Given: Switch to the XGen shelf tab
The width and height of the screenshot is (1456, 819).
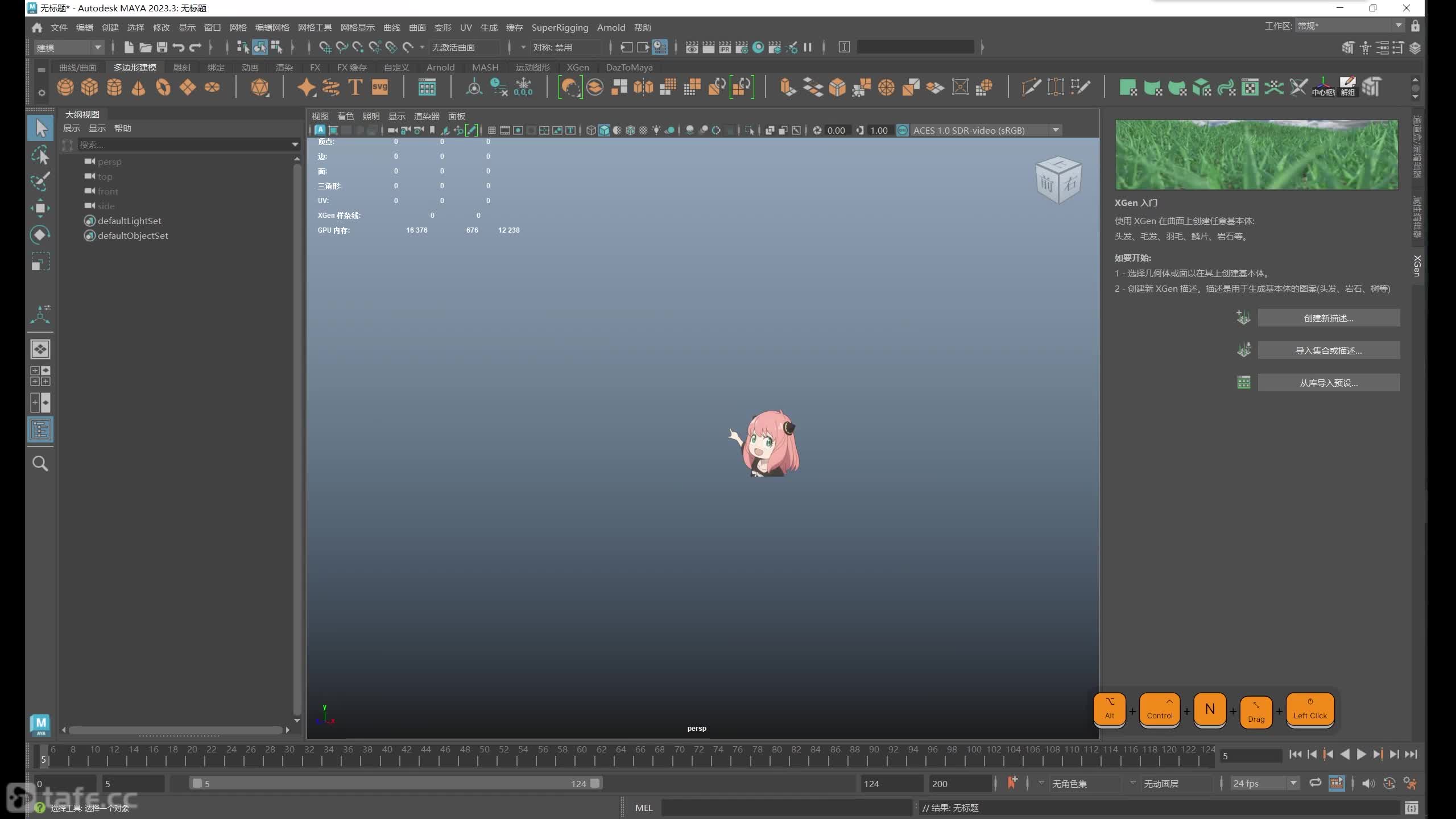Looking at the screenshot, I should click(578, 67).
